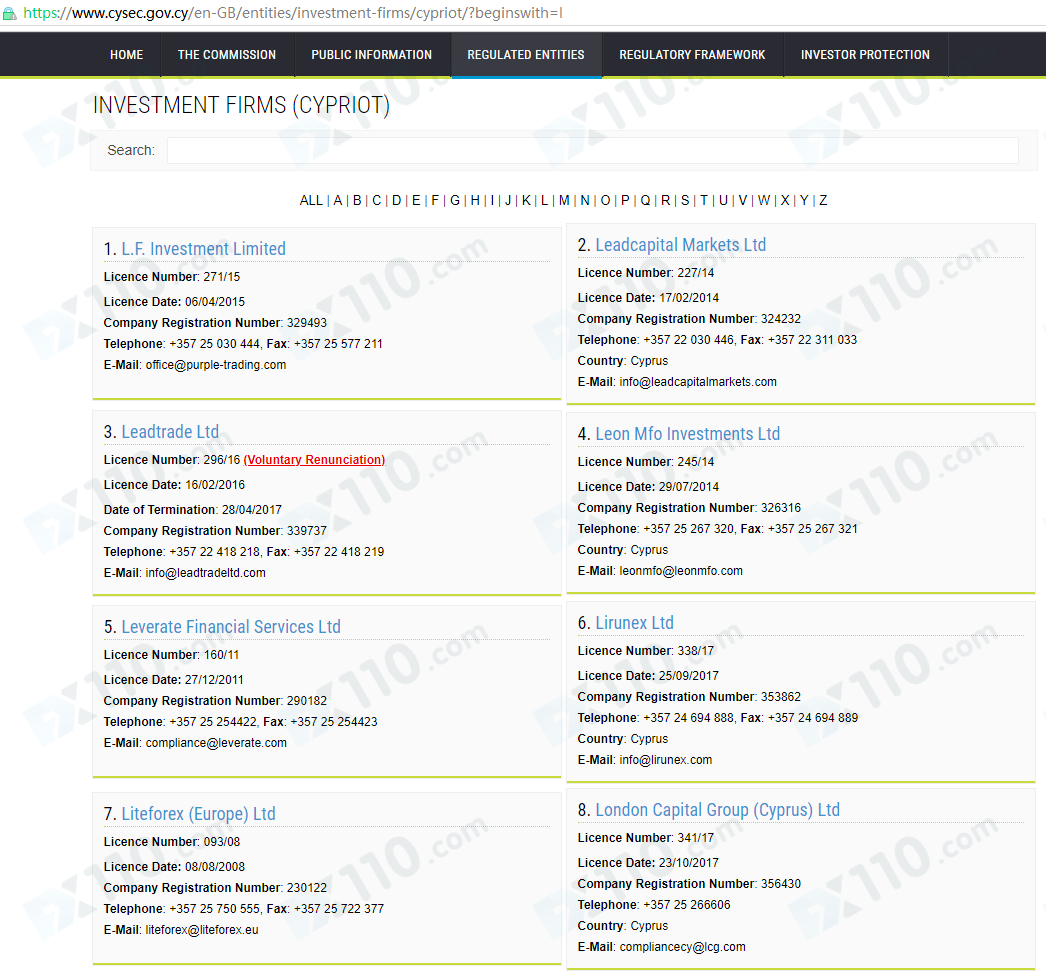Open L.F. Investment Limited entry
This screenshot has width=1046, height=971.
tap(203, 249)
